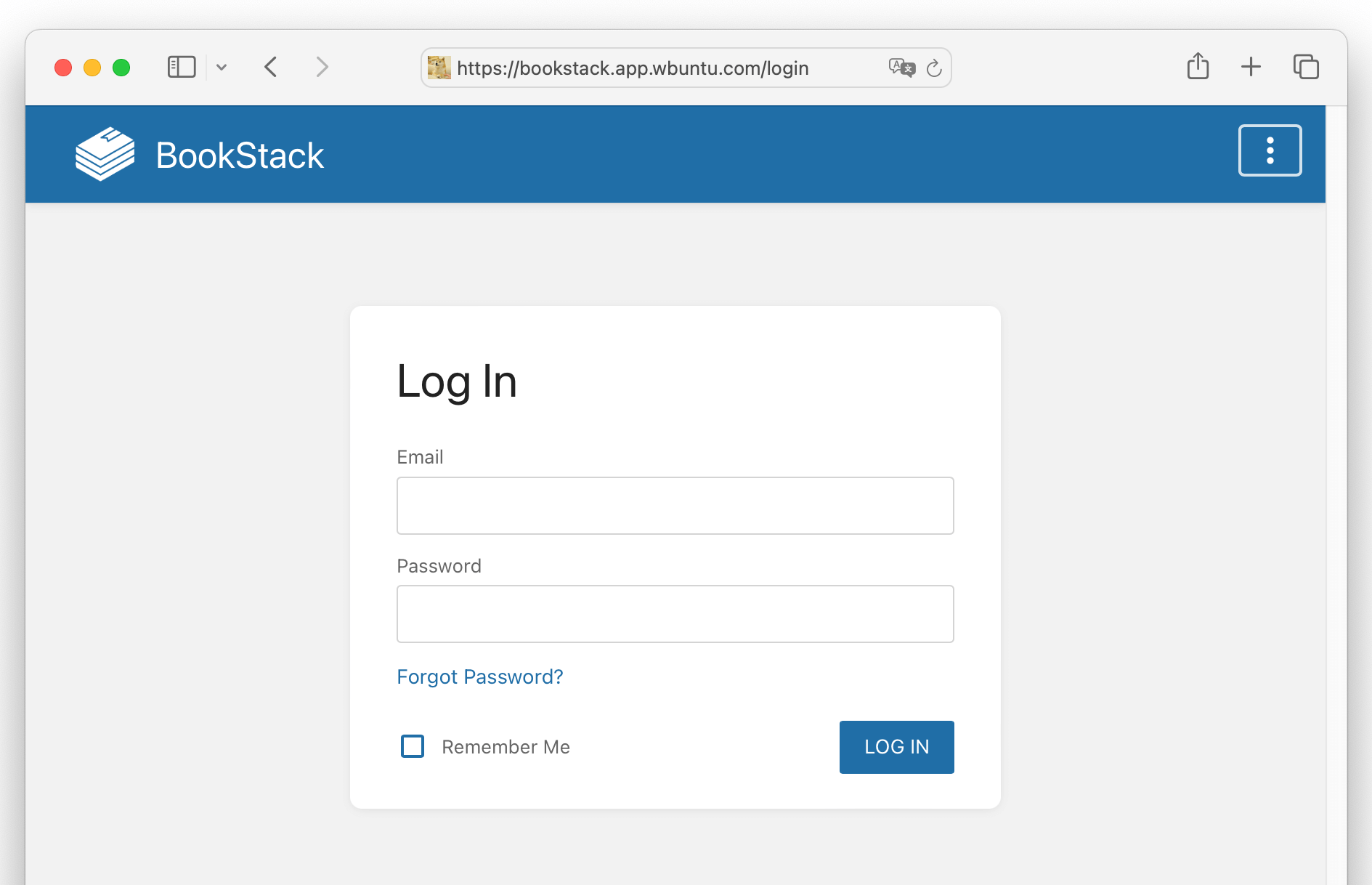Click the BookStack logo icon
1372x885 pixels.
(x=105, y=154)
